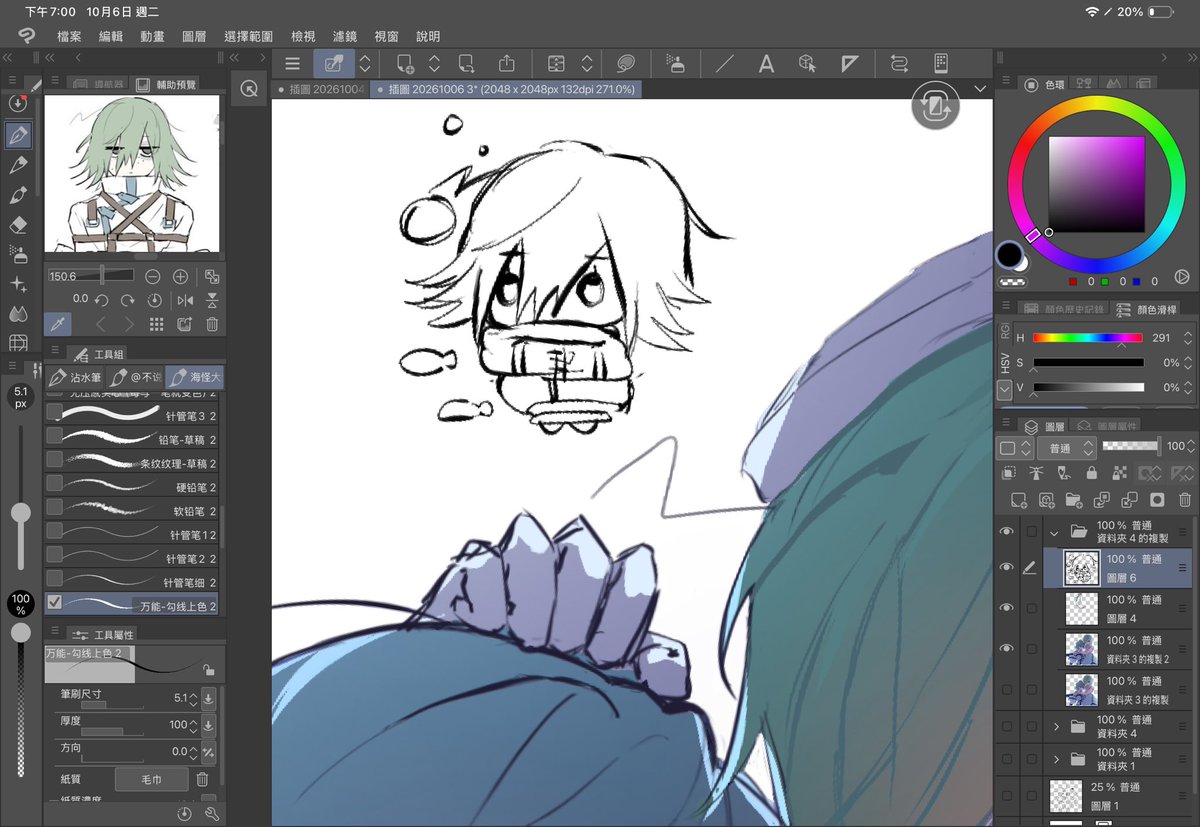Image resolution: width=1200 pixels, height=827 pixels.
Task: Switch to the 插圖 20261004 canvas tab
Action: (320, 89)
